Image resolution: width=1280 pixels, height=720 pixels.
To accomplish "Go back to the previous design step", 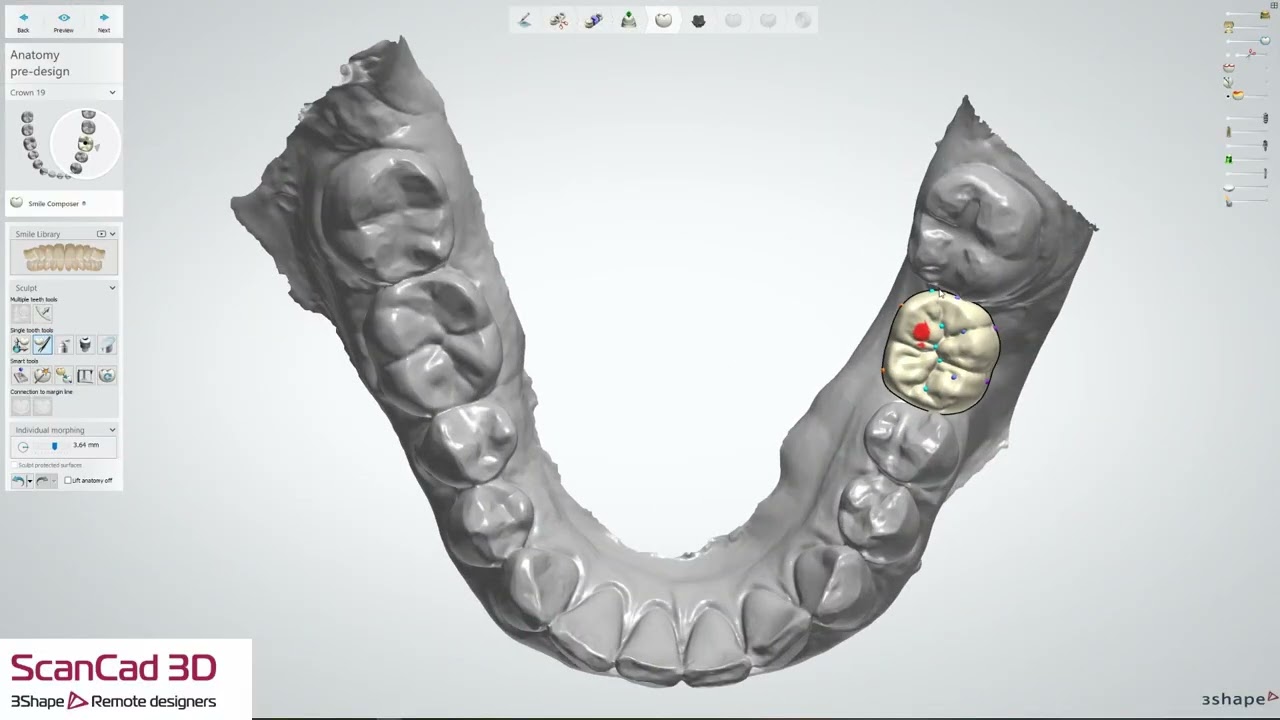I will click(23, 22).
